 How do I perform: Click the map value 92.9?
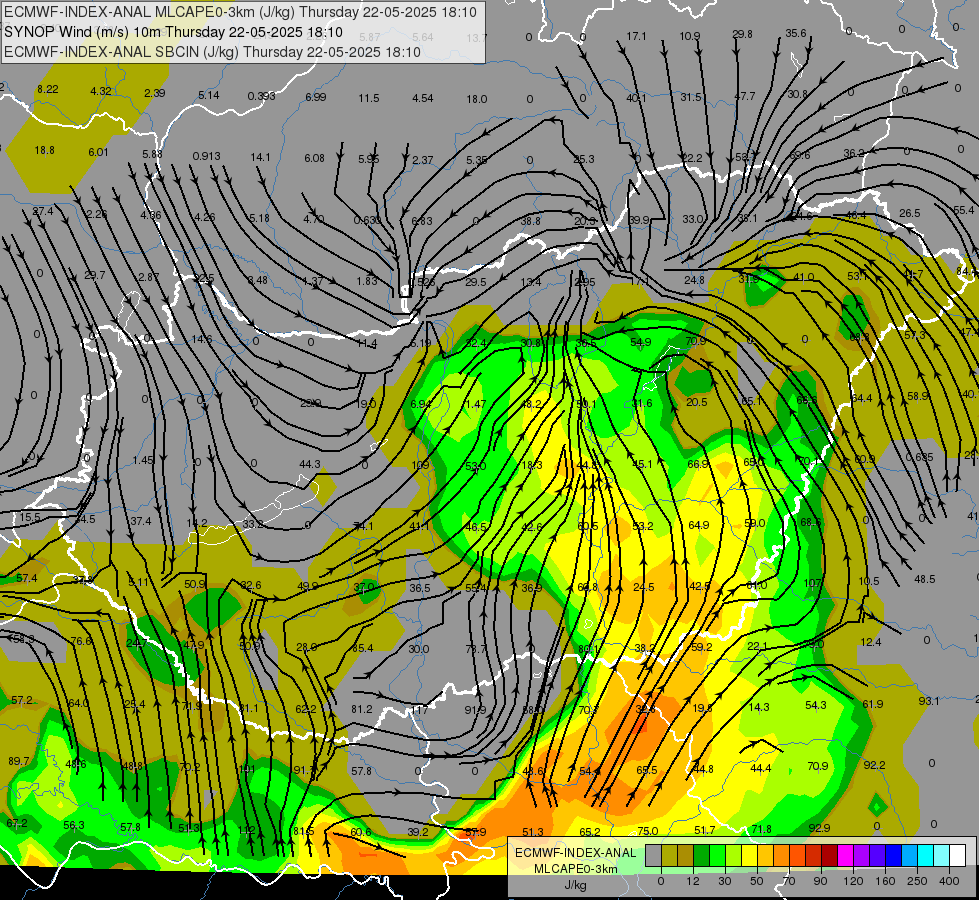tap(819, 828)
